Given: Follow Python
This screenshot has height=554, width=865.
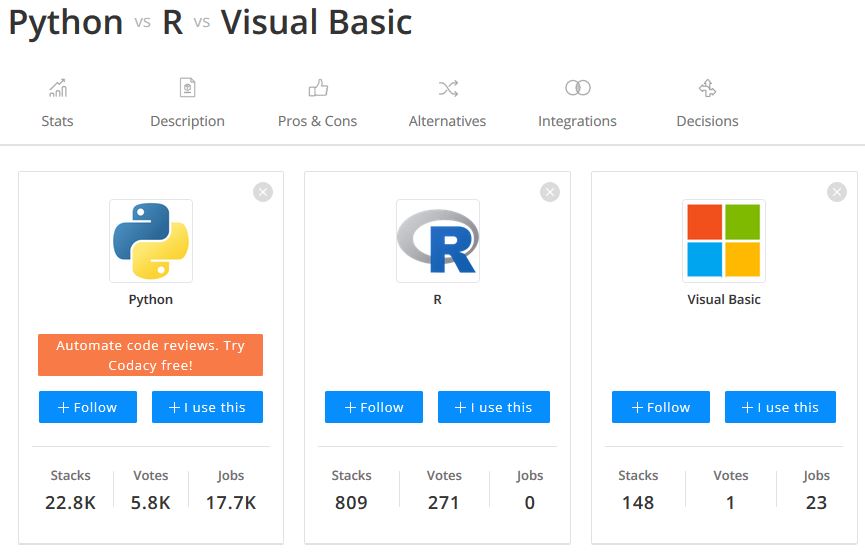Looking at the screenshot, I should point(88,407).
